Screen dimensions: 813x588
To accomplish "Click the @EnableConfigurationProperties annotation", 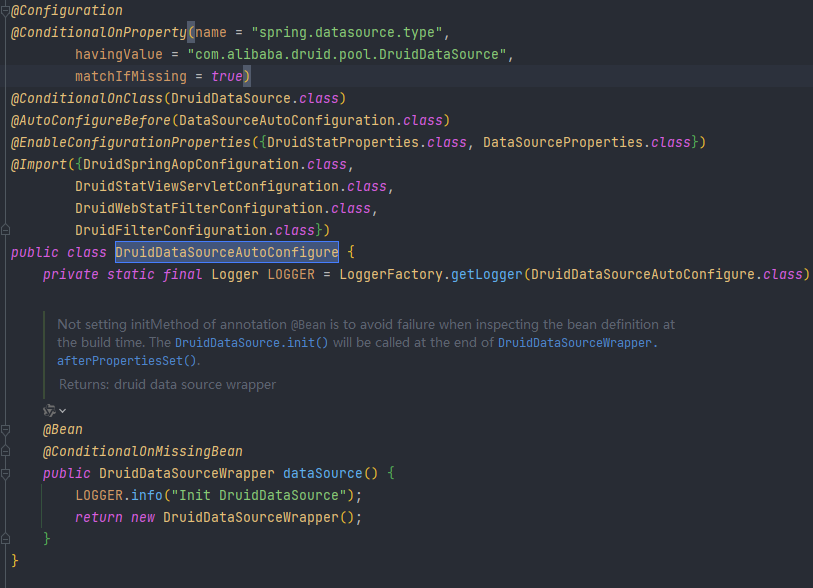I will pos(131,142).
